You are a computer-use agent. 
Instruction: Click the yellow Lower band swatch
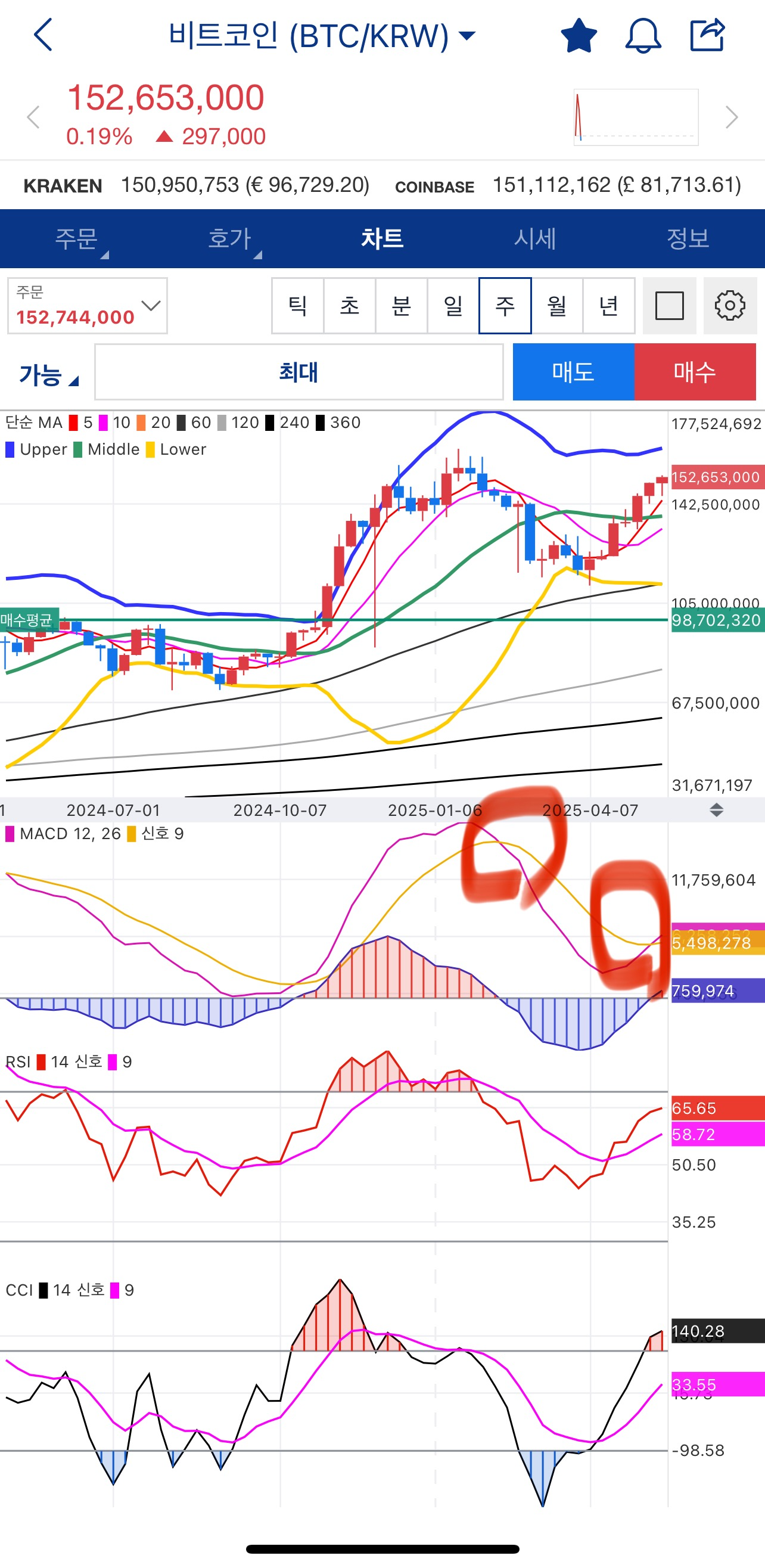tap(150, 449)
